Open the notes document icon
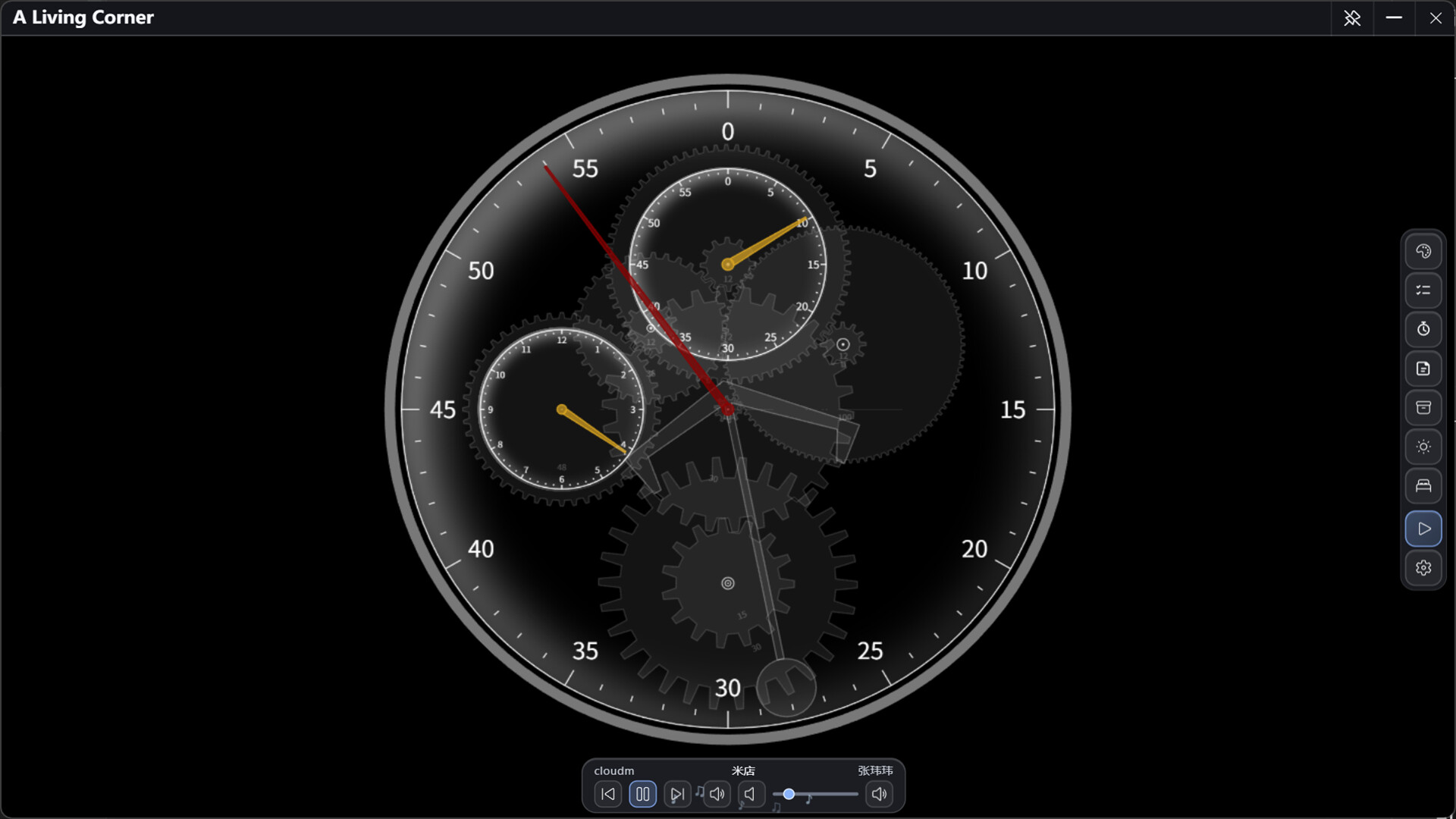Image resolution: width=1456 pixels, height=819 pixels. [1423, 369]
